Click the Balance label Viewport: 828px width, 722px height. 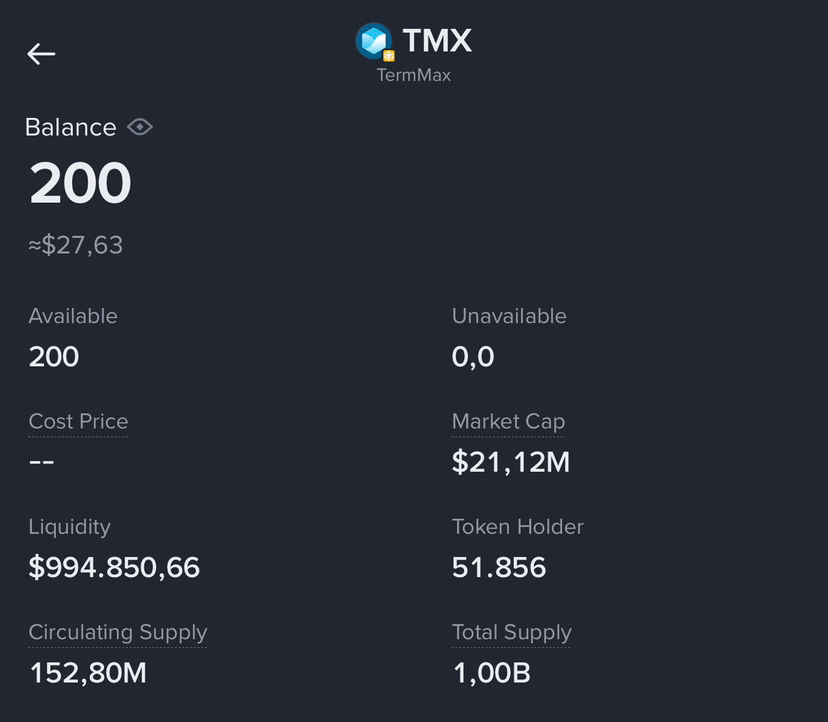[x=71, y=127]
